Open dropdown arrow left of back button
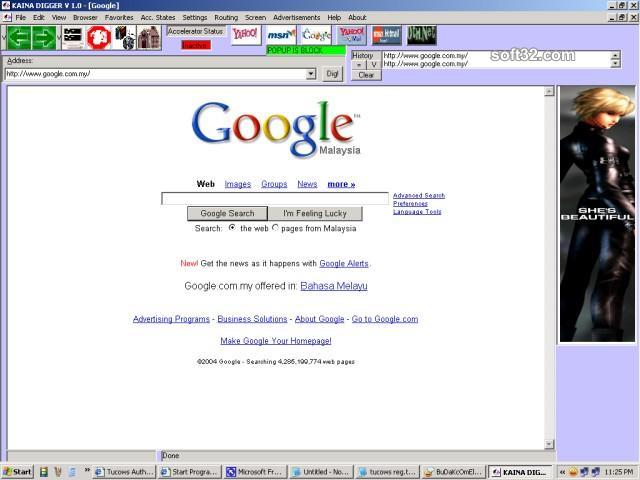The image size is (640, 480). [4, 38]
